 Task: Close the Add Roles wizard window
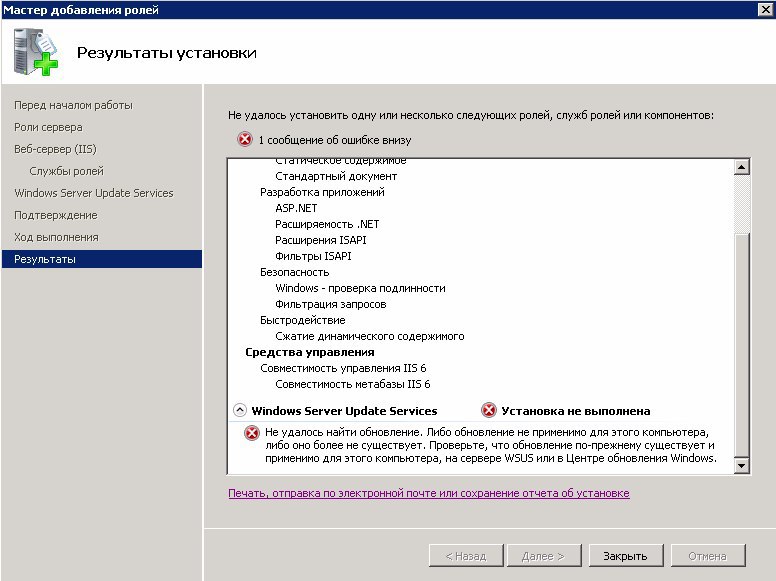[765, 9]
